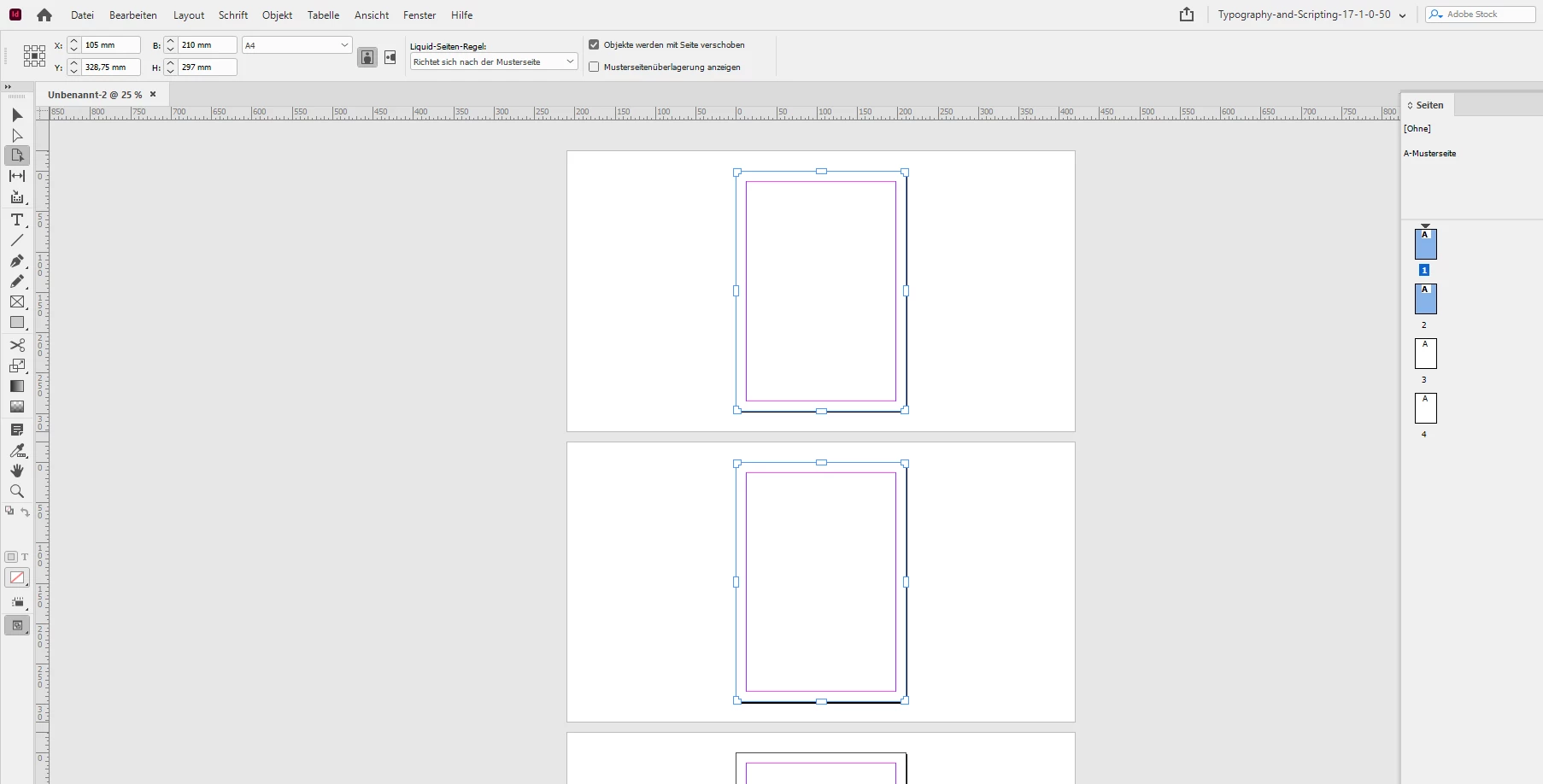The image size is (1543, 784).
Task: Open the Fenster menu
Action: (419, 15)
